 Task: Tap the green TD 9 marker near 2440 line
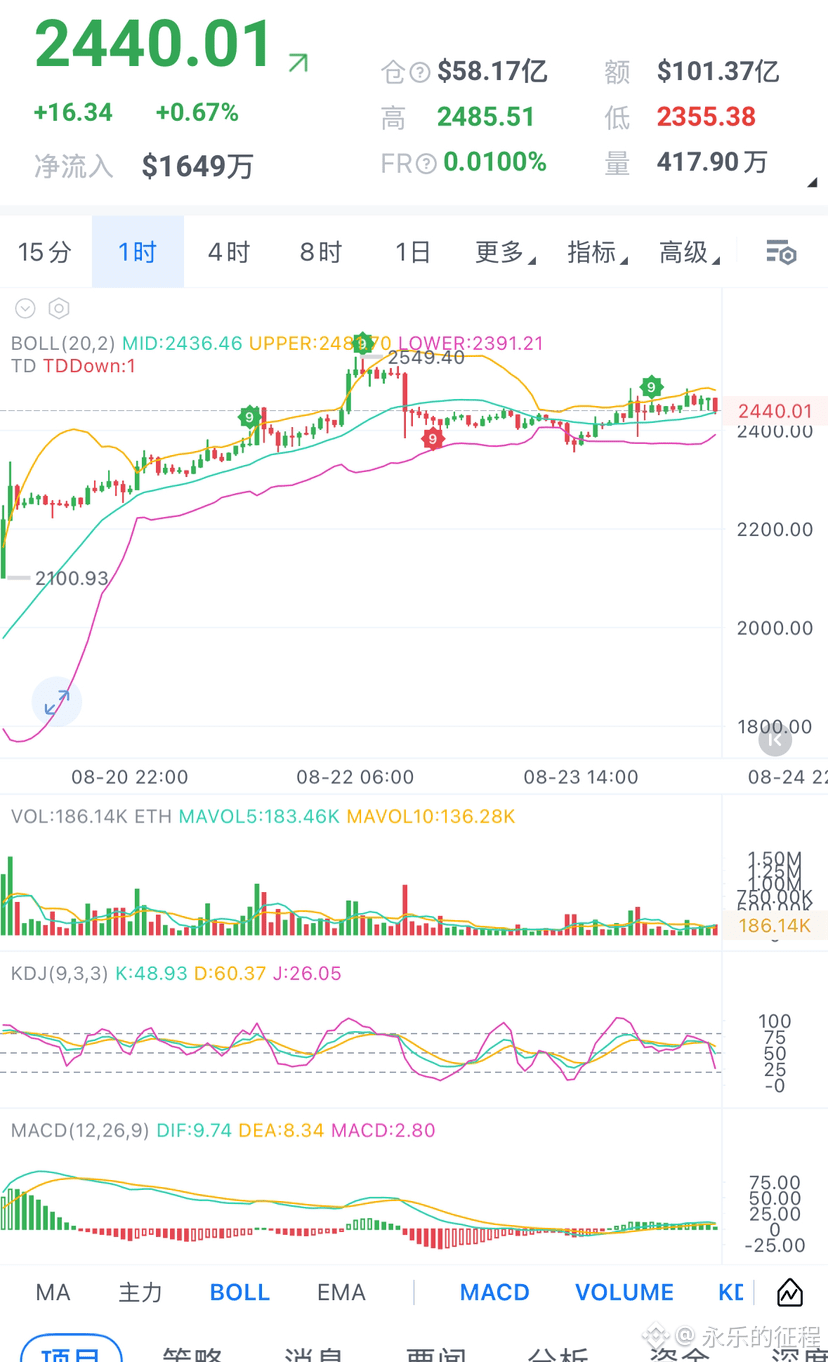(x=249, y=417)
